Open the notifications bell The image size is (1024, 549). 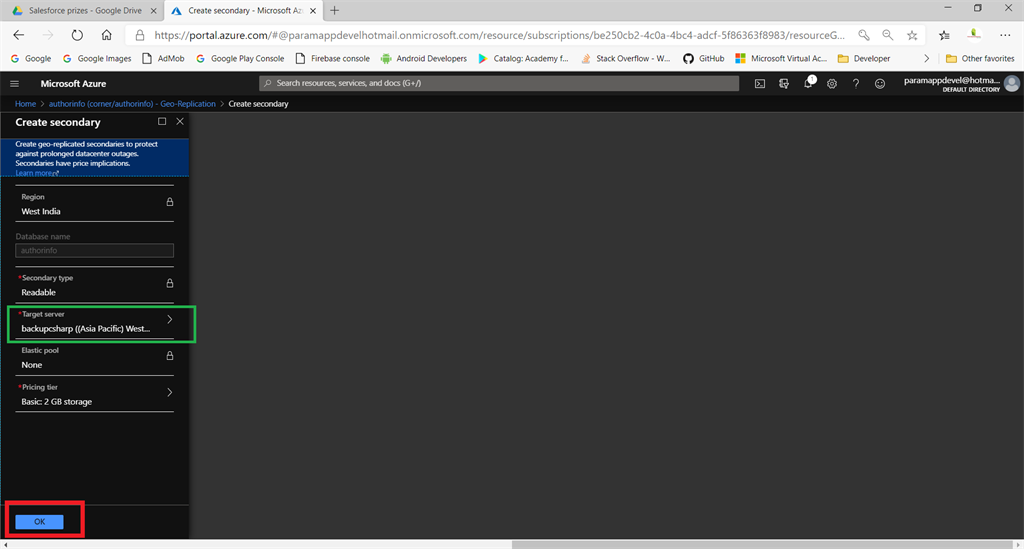coord(808,83)
